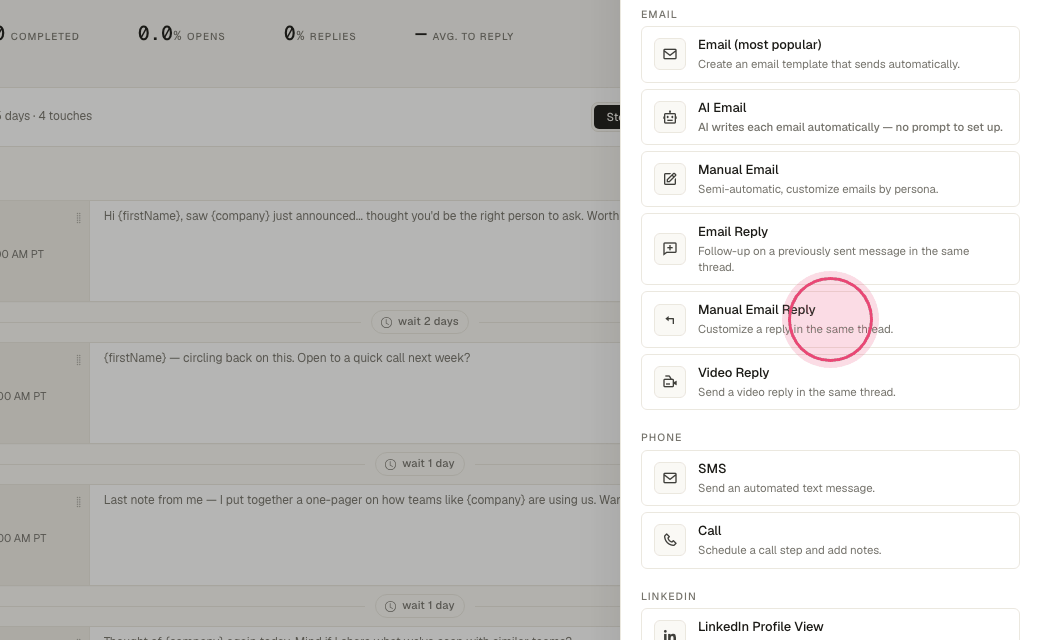The image size is (1040, 640).
Task: Click the circling back on this email body
Action: [x=287, y=358]
